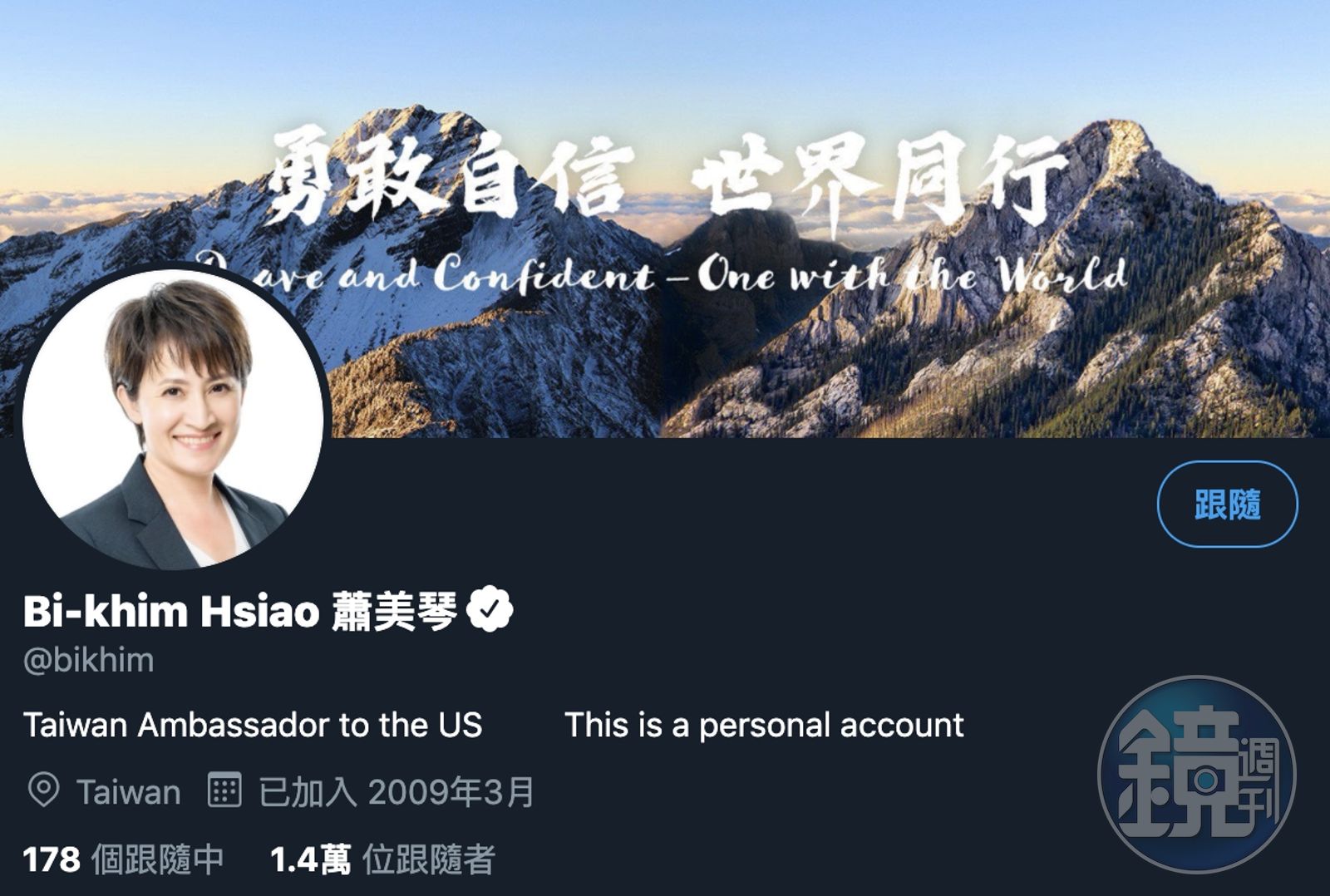Click the Taiwan Ambassador to the US bio text
Viewport: 1330px width, 896px height.
253,725
